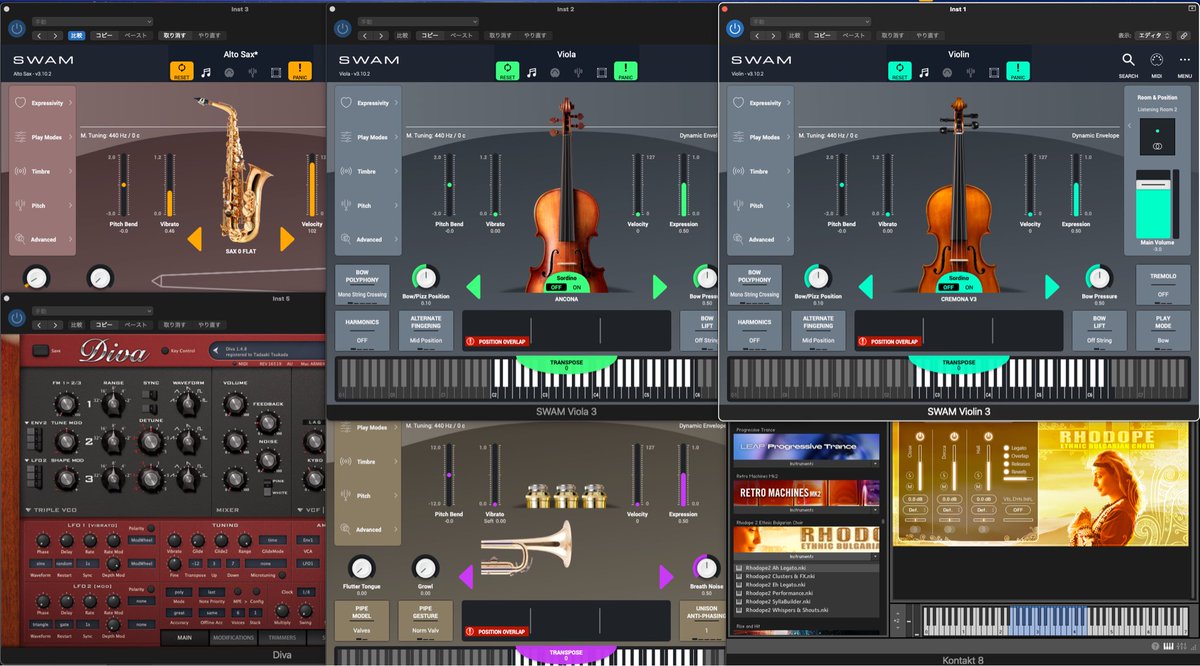The height and width of the screenshot is (666, 1200).
Task: Click the Alto Sax RESET icon button
Action: click(x=182, y=71)
